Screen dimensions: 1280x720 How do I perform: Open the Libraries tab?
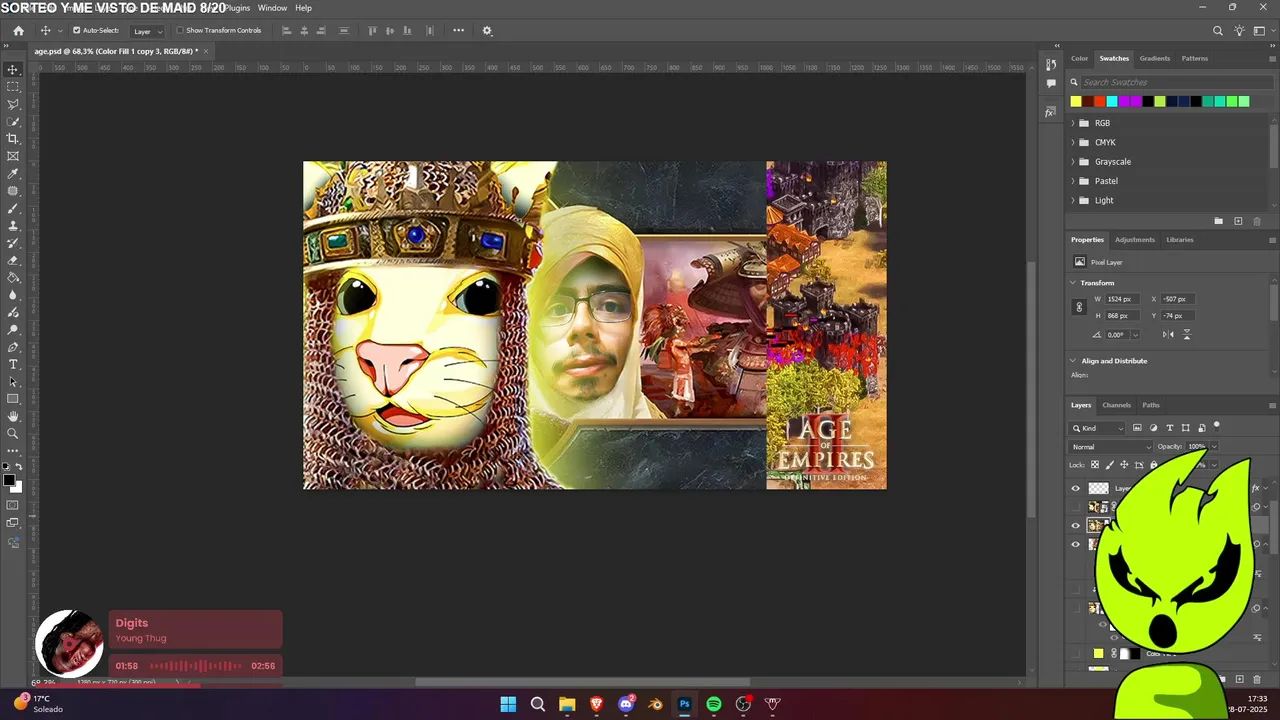tap(1180, 240)
